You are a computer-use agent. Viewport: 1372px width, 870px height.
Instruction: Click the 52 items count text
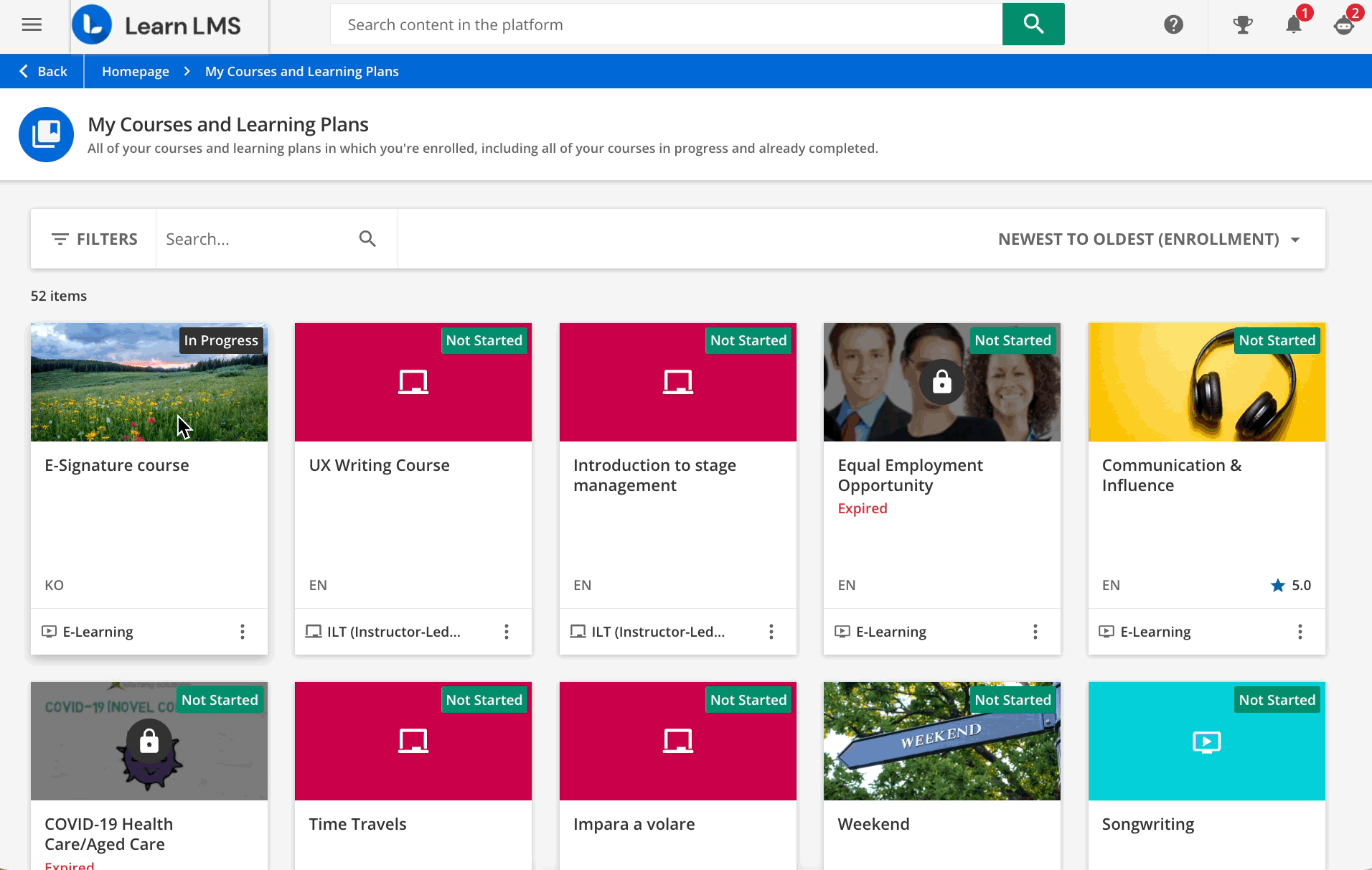coord(59,296)
